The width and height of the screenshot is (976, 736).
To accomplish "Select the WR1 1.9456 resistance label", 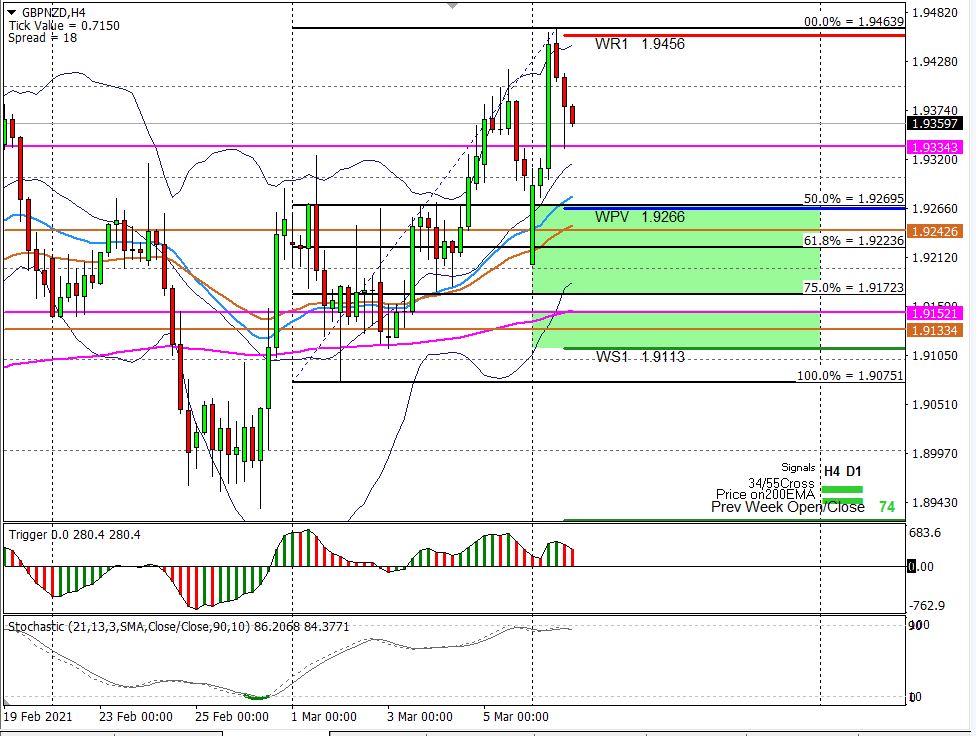I will coord(639,45).
